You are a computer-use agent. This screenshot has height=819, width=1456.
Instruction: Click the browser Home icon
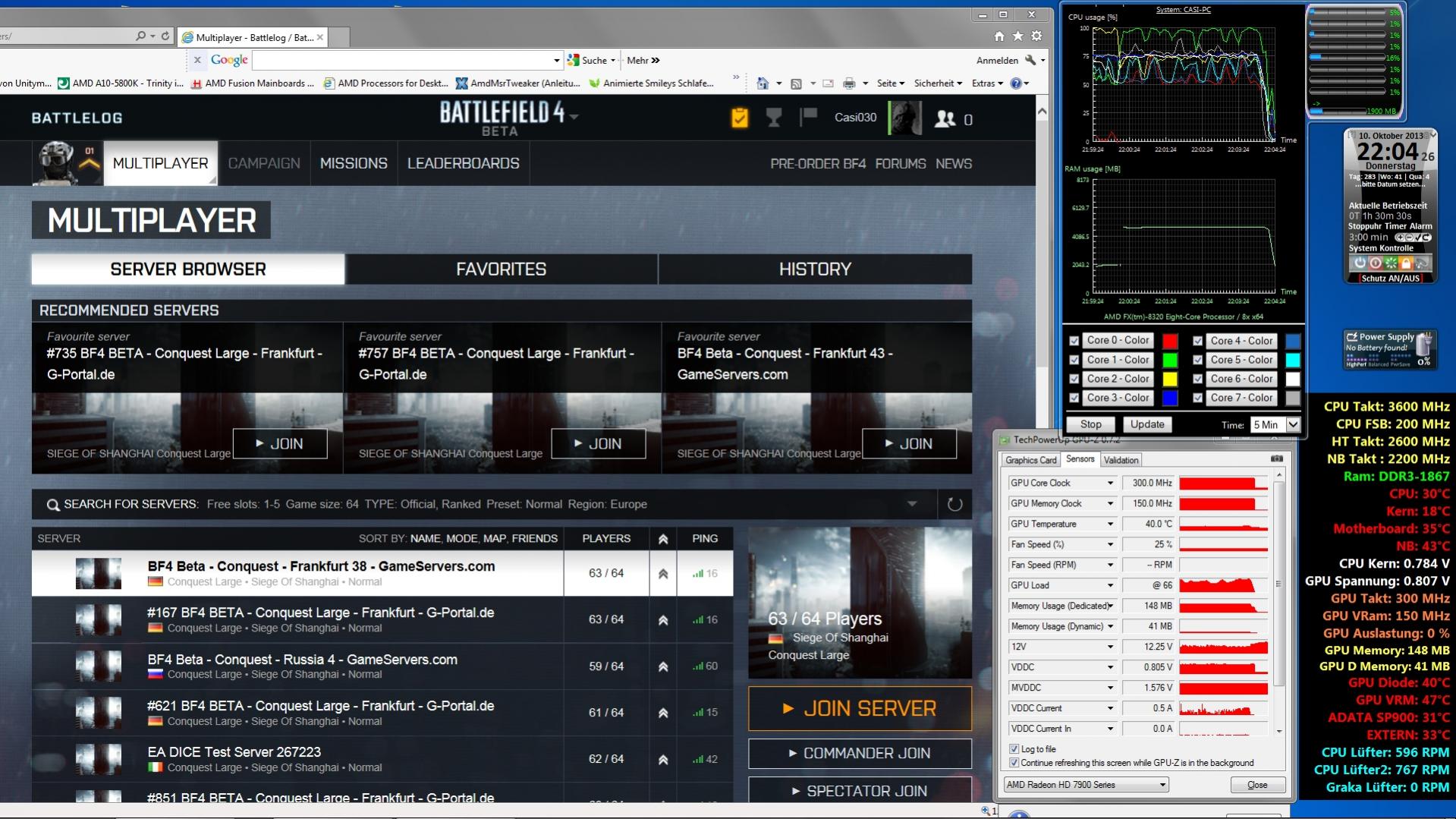tap(999, 36)
